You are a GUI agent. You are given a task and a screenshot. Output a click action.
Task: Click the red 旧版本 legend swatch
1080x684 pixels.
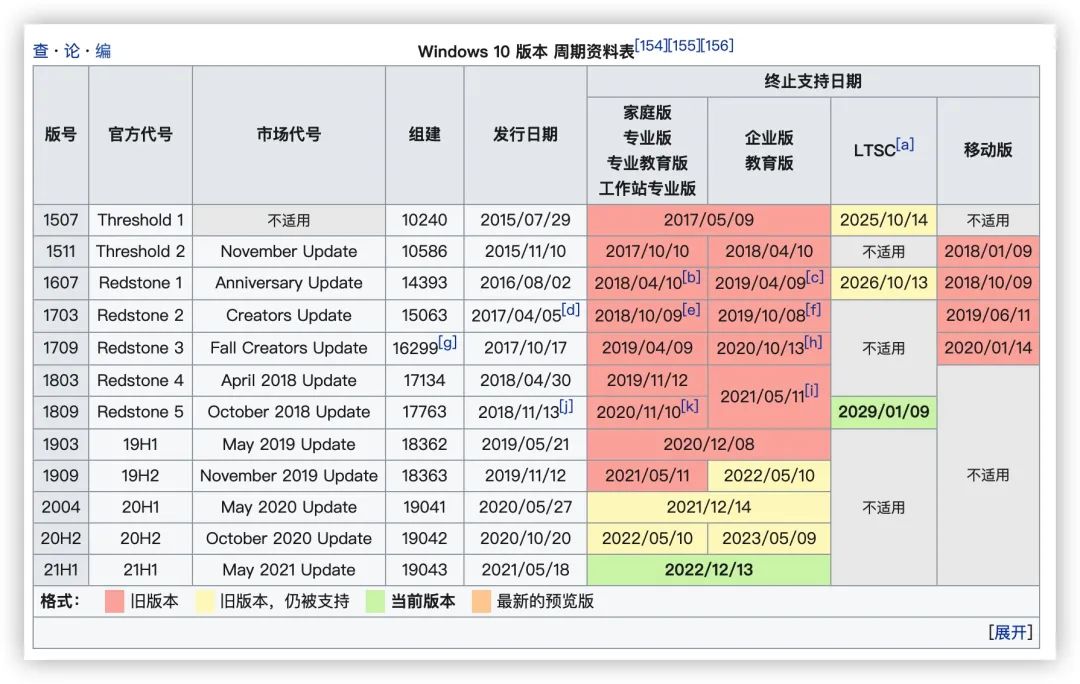point(114,601)
